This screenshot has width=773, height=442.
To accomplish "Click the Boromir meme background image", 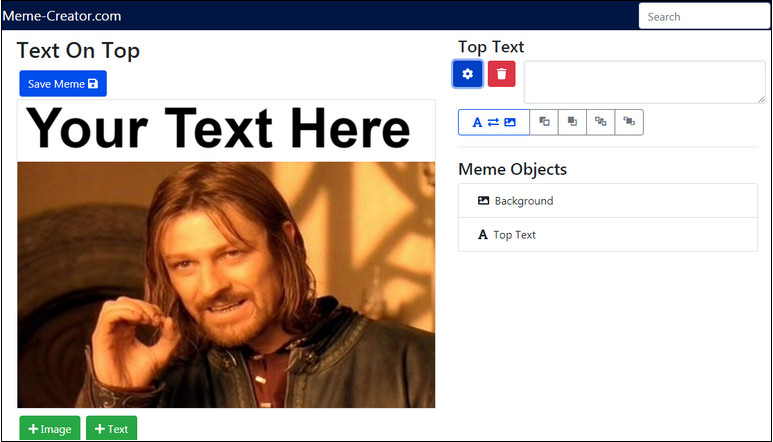I will click(226, 285).
